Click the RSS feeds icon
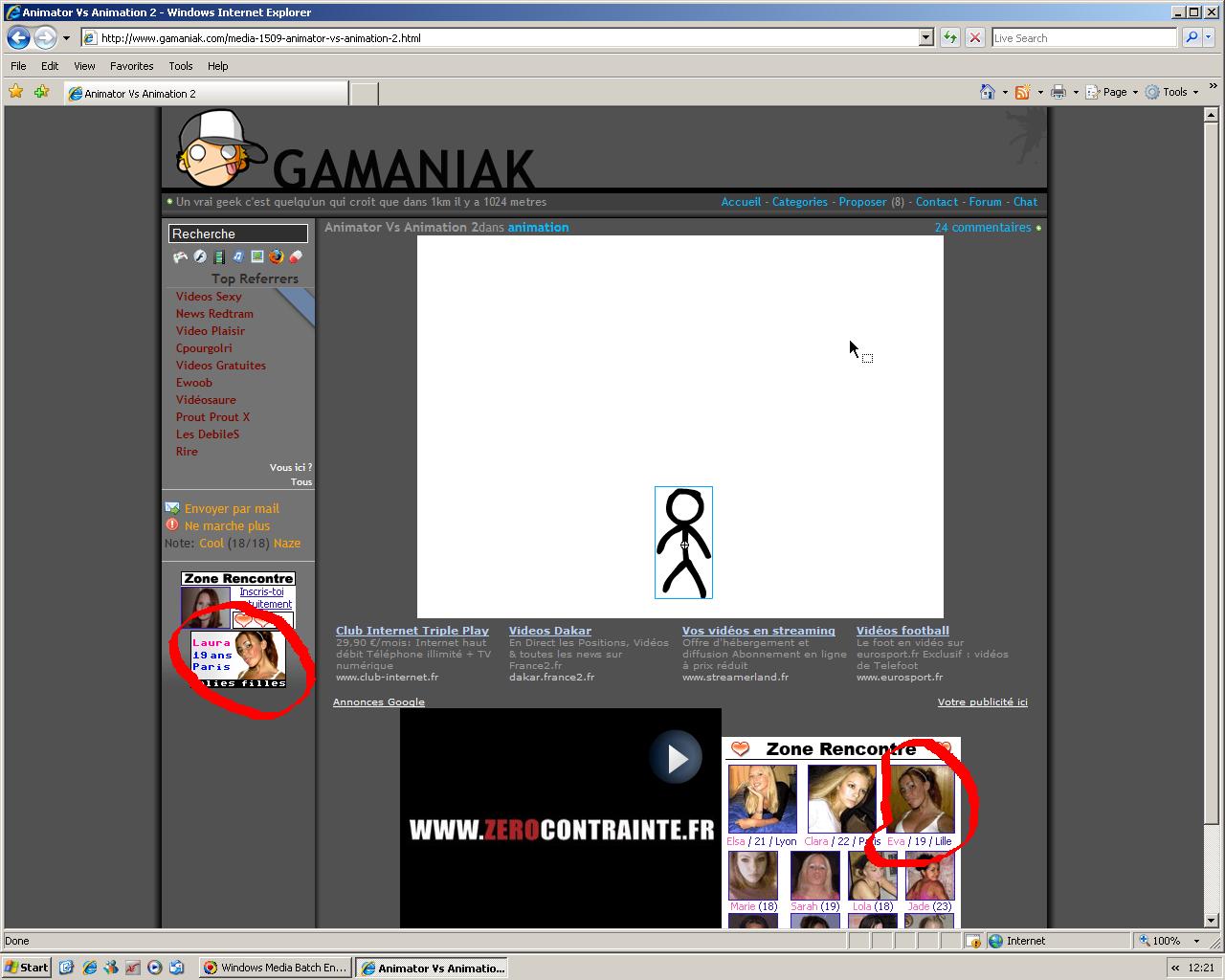Viewport: 1225px width, 980px height. click(x=1022, y=92)
